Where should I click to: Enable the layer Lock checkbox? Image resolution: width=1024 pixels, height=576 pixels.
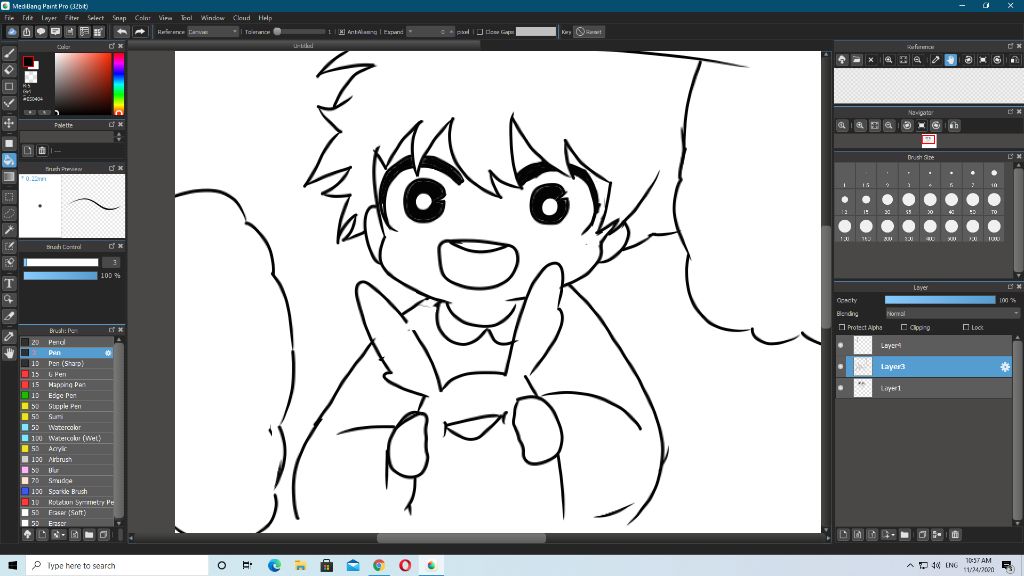coord(966,327)
